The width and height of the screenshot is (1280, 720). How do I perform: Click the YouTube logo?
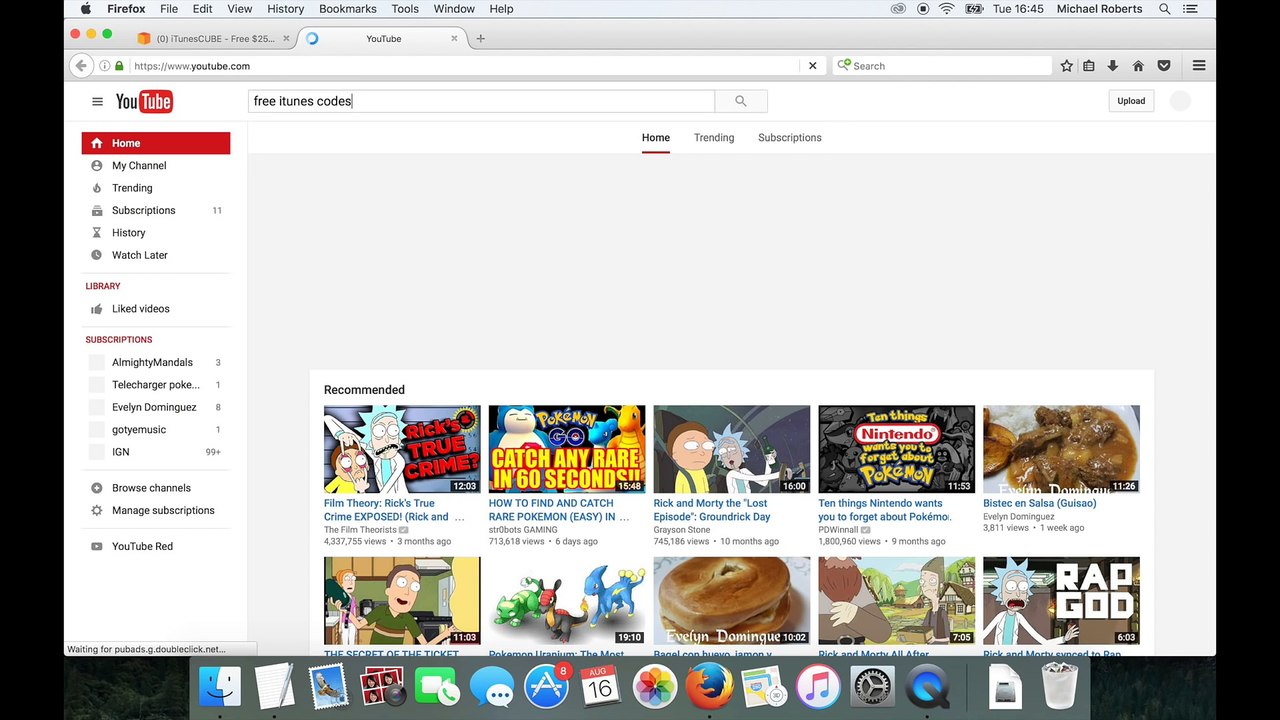144,101
